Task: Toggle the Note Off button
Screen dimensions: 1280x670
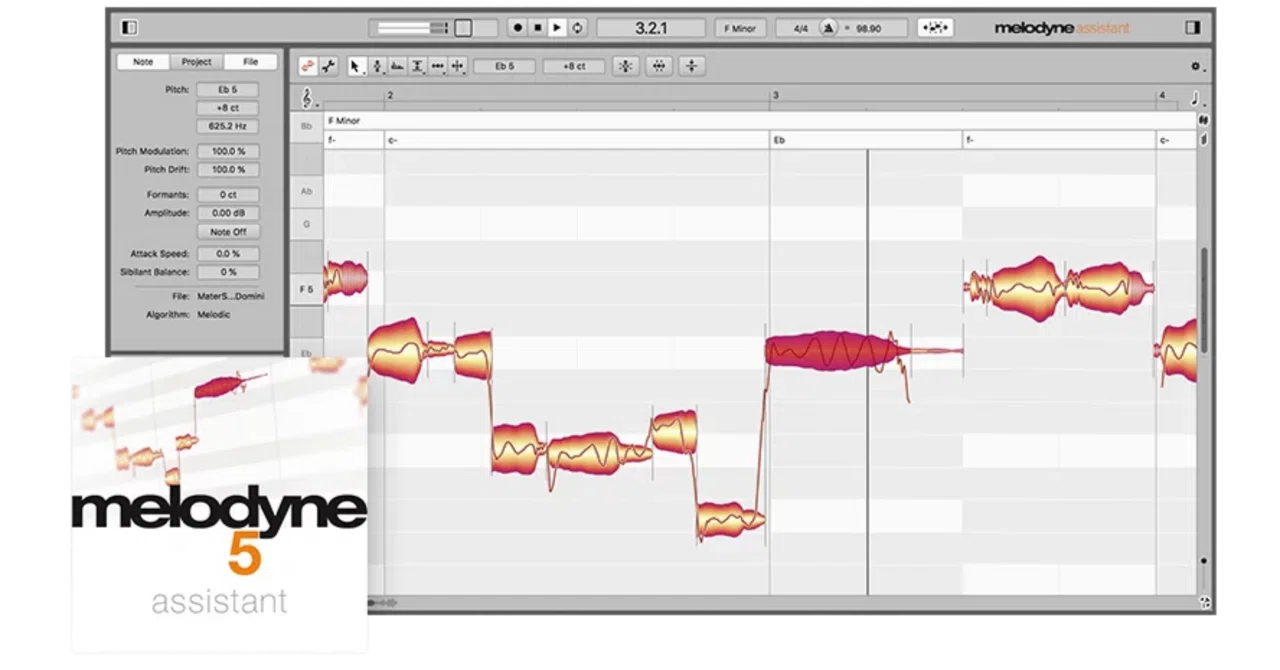Action: tap(228, 231)
